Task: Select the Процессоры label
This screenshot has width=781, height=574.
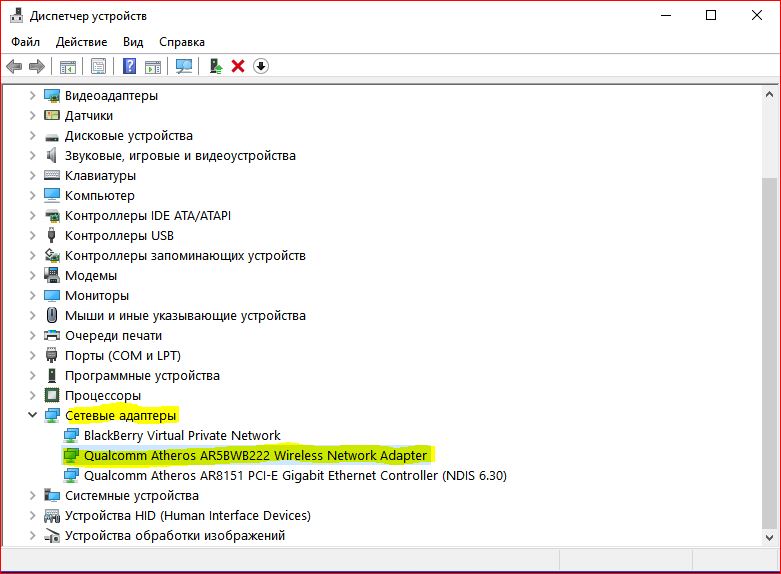Action: click(x=103, y=396)
